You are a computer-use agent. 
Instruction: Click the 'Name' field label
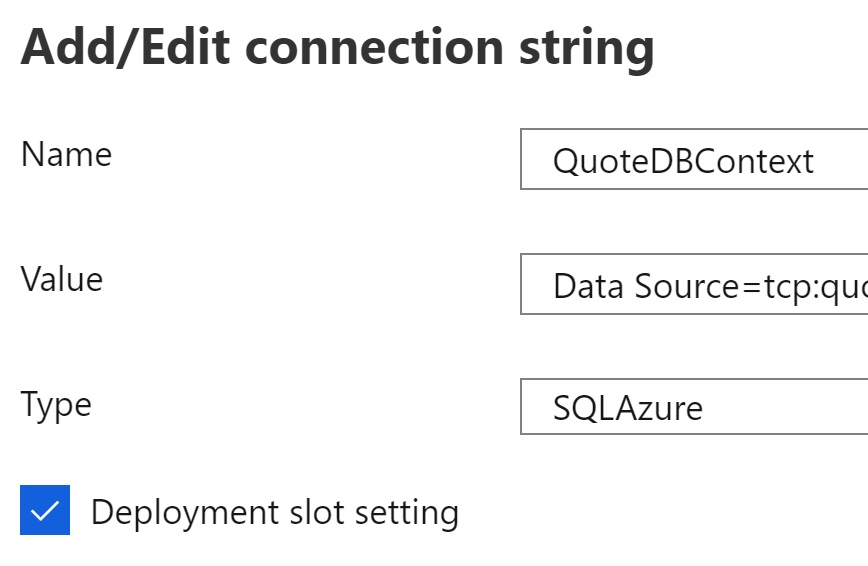tap(66, 155)
